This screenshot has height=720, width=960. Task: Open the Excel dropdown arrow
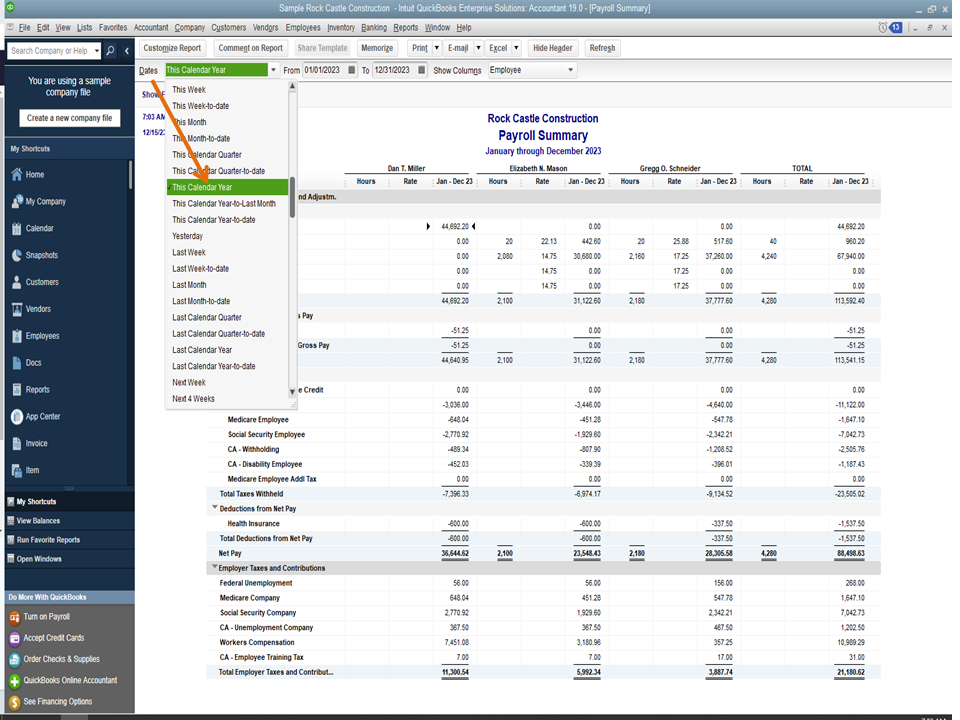(516, 48)
